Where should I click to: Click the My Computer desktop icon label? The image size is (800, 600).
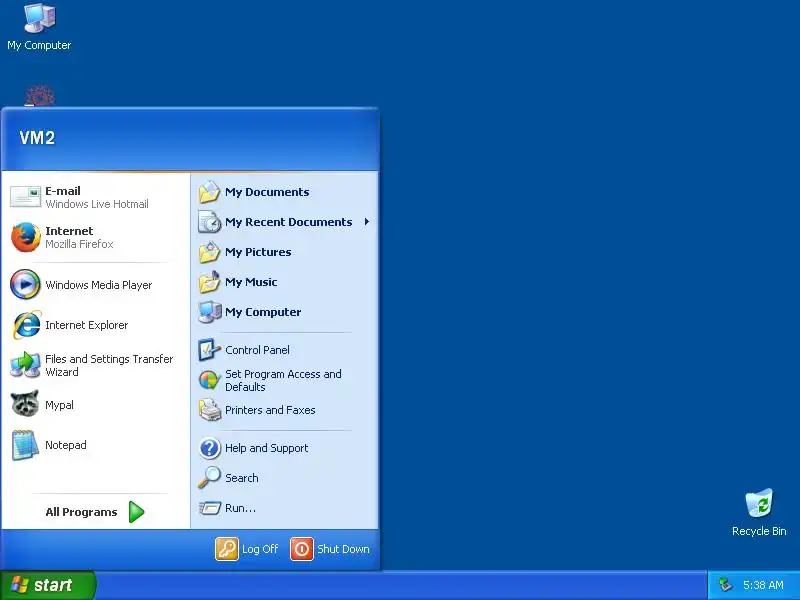coord(39,45)
